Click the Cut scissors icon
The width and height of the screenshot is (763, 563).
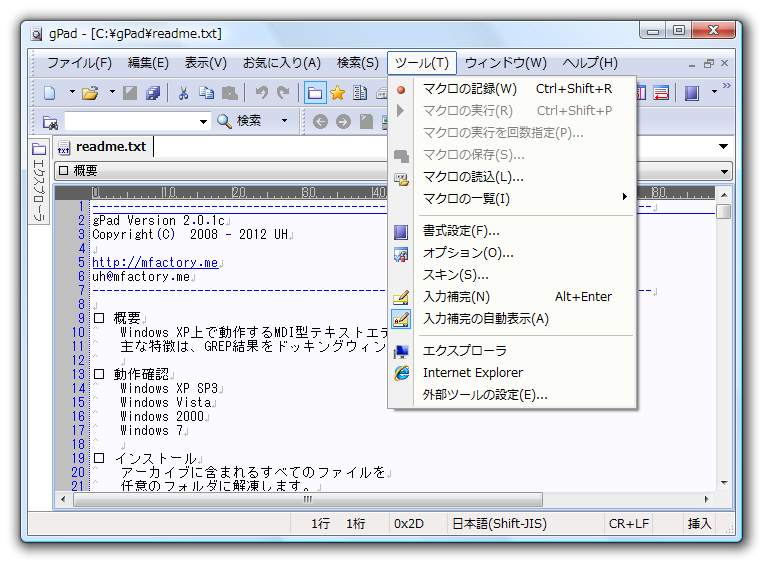183,93
